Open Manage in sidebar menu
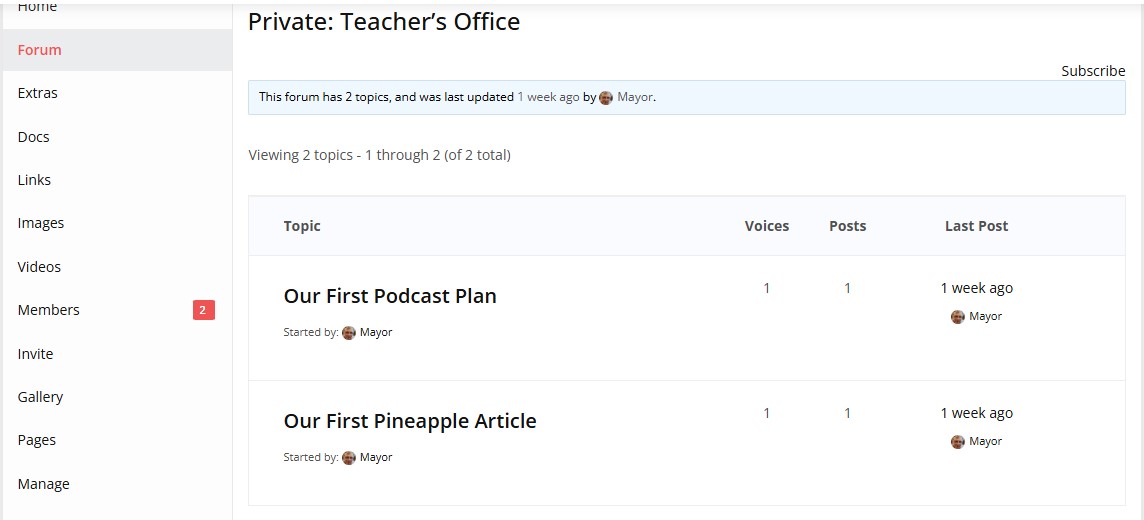The image size is (1144, 520). coord(44,484)
